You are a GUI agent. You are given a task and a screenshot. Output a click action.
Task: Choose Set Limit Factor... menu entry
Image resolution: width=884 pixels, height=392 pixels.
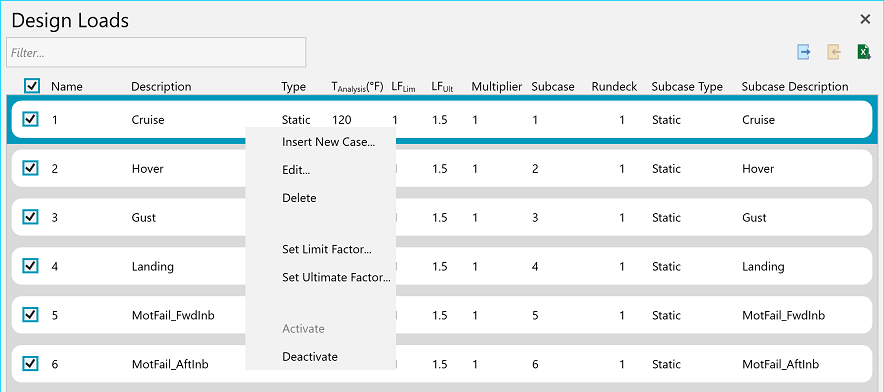click(327, 249)
